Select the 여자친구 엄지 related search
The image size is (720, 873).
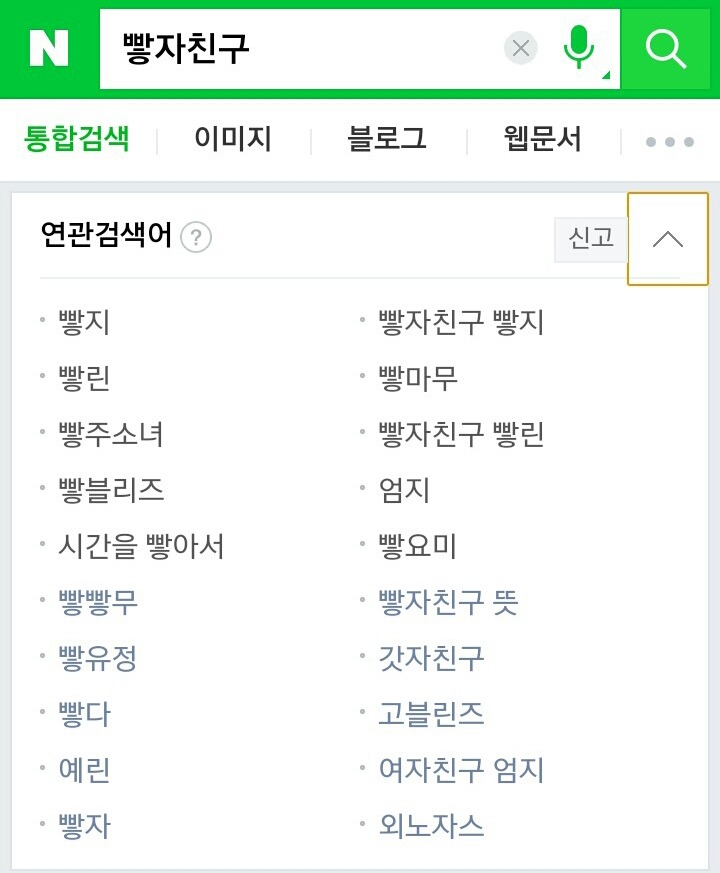[x=458, y=771]
